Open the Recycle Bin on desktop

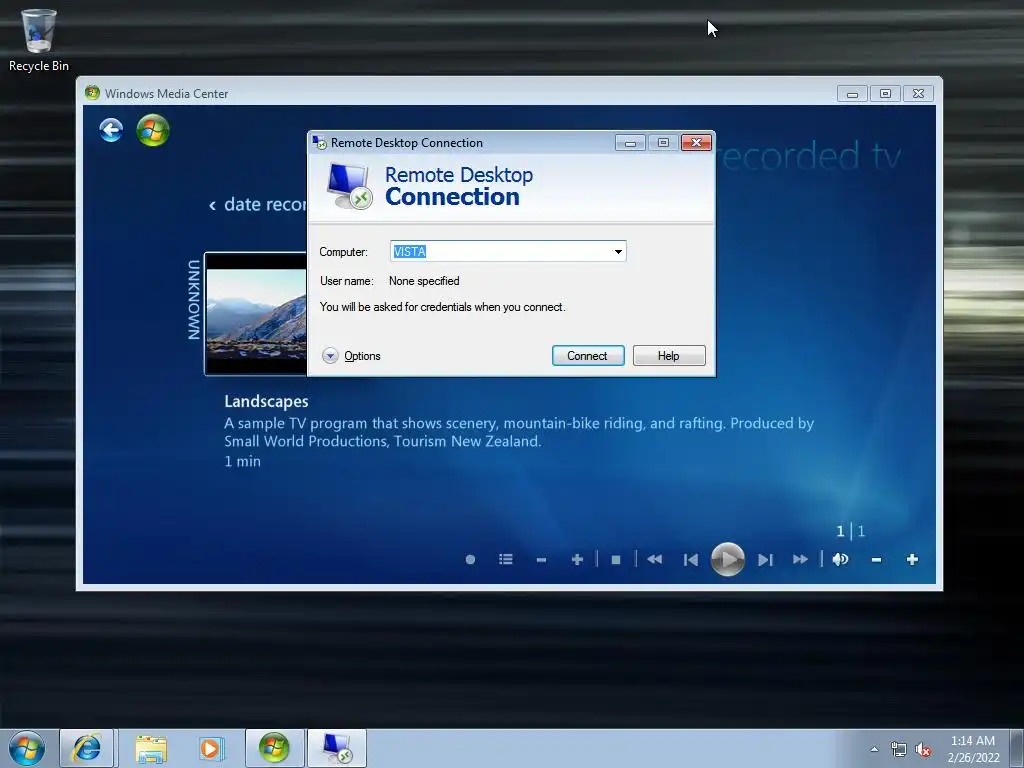(39, 40)
